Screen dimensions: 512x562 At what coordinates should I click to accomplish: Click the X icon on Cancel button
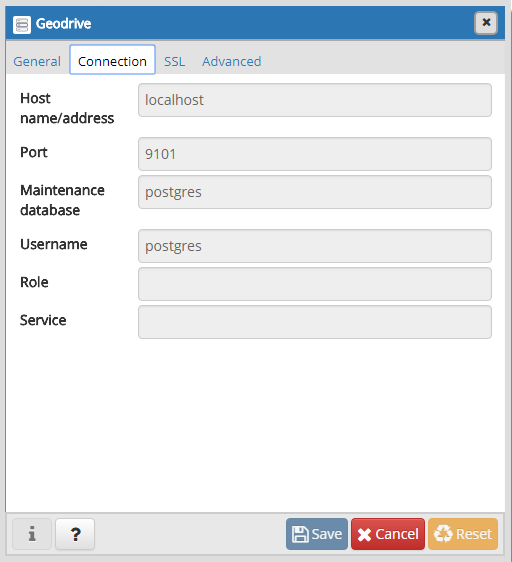364,534
